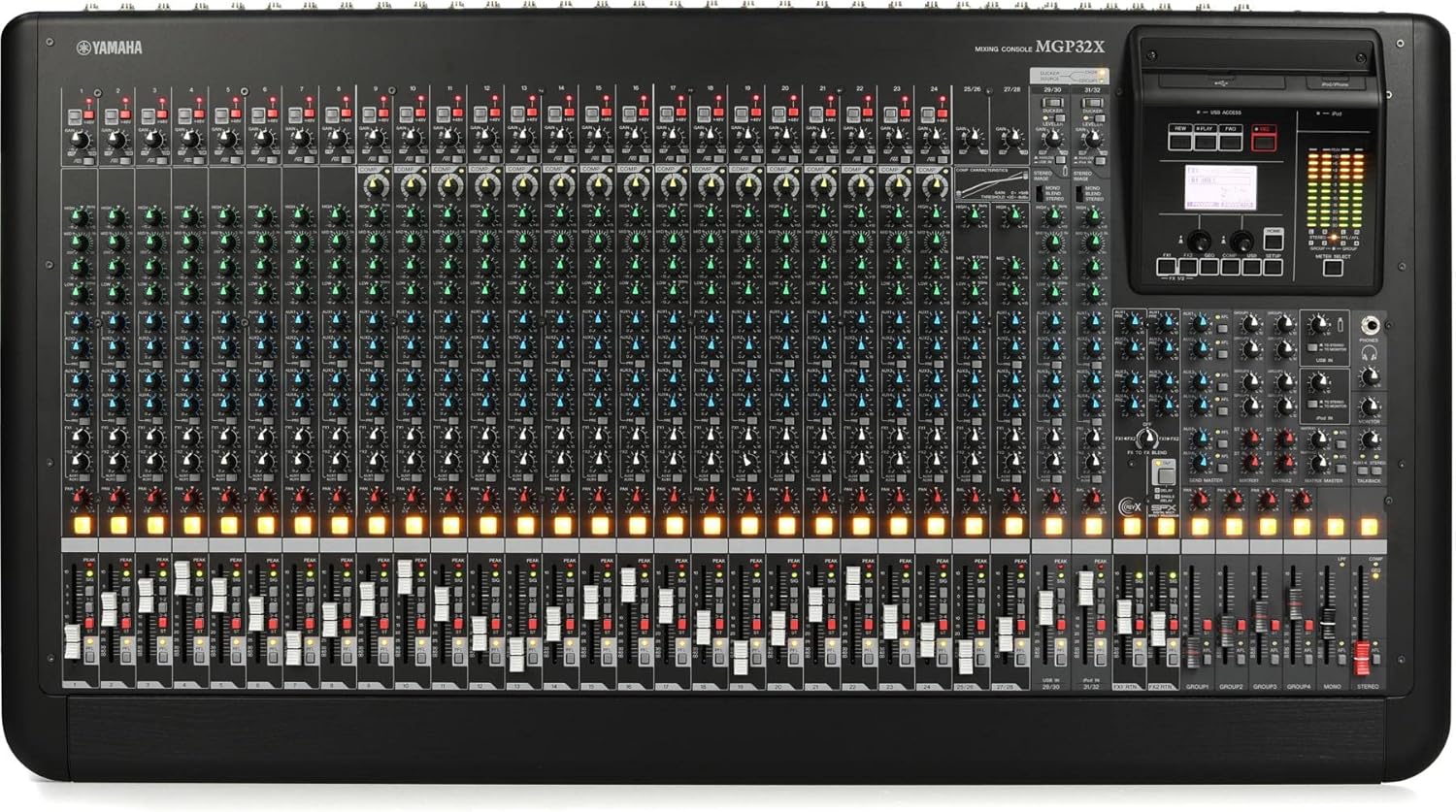Open the SETUP page below the display
Viewport: 1456px width, 812px height.
[x=1272, y=264]
